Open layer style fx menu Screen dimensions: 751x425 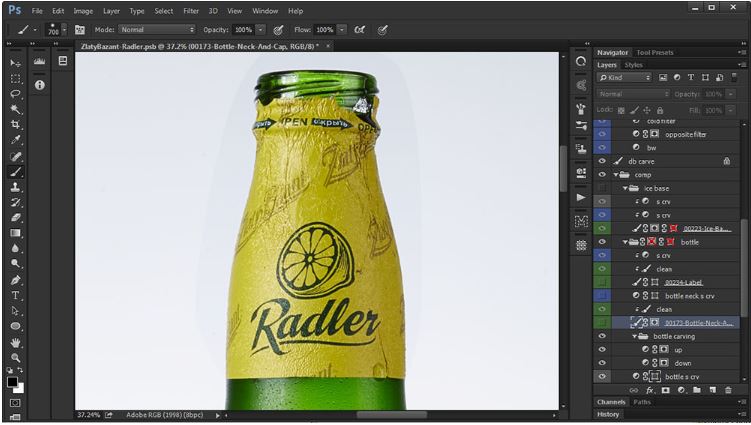point(649,391)
